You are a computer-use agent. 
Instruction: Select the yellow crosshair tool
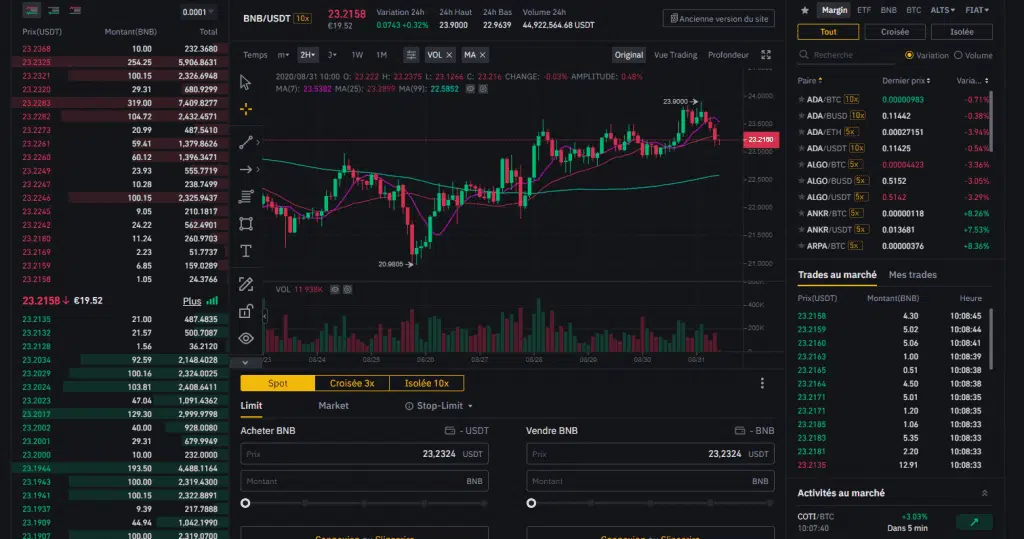click(x=246, y=109)
